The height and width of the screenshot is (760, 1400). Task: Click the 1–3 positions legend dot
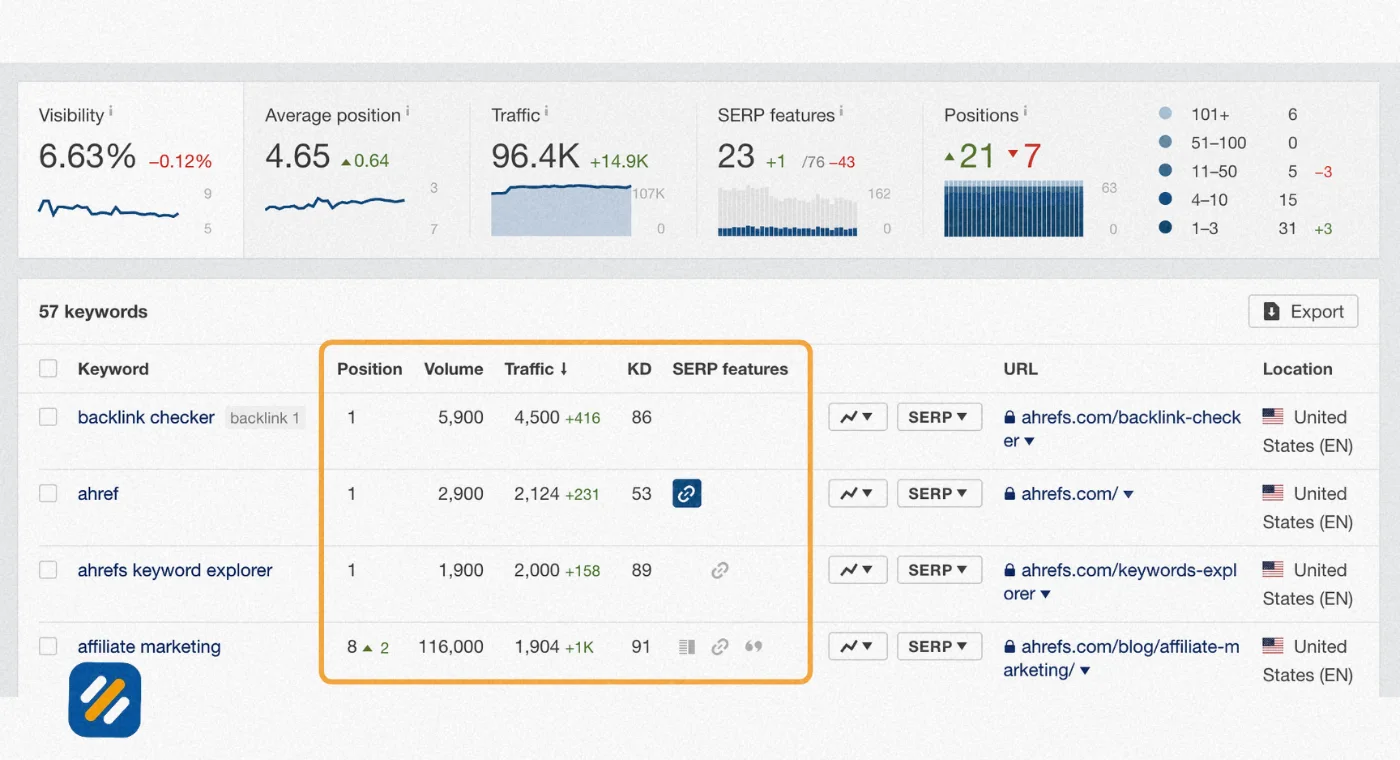coord(1165,228)
